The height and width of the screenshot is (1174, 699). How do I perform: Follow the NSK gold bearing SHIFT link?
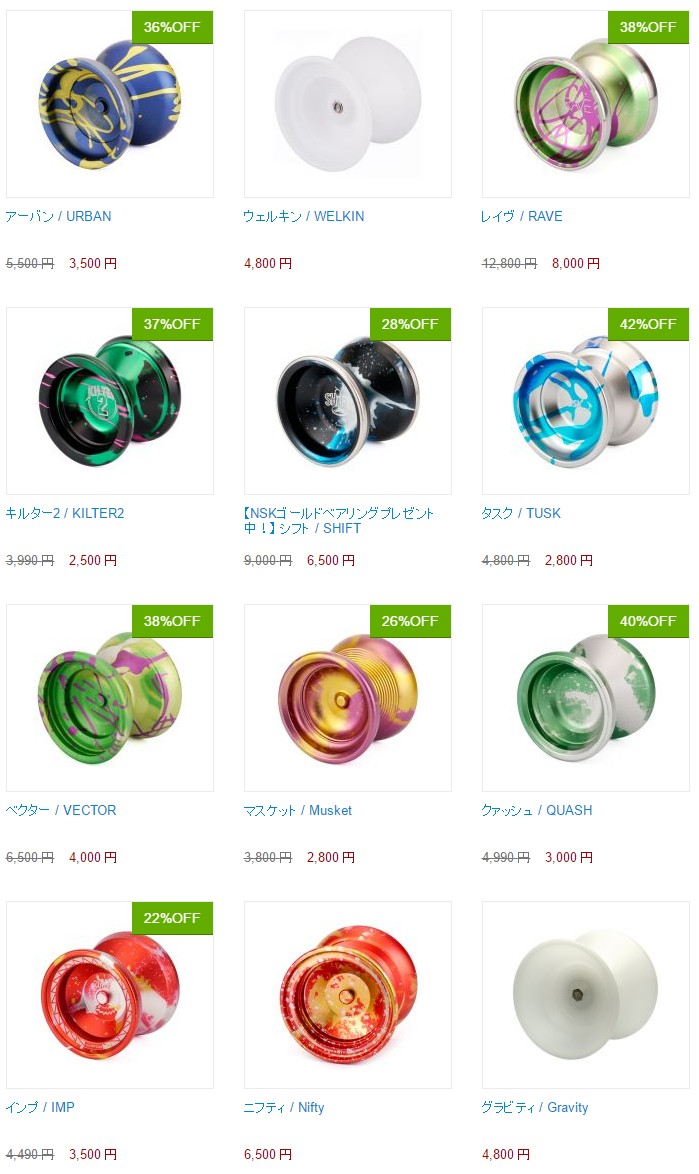click(x=339, y=520)
